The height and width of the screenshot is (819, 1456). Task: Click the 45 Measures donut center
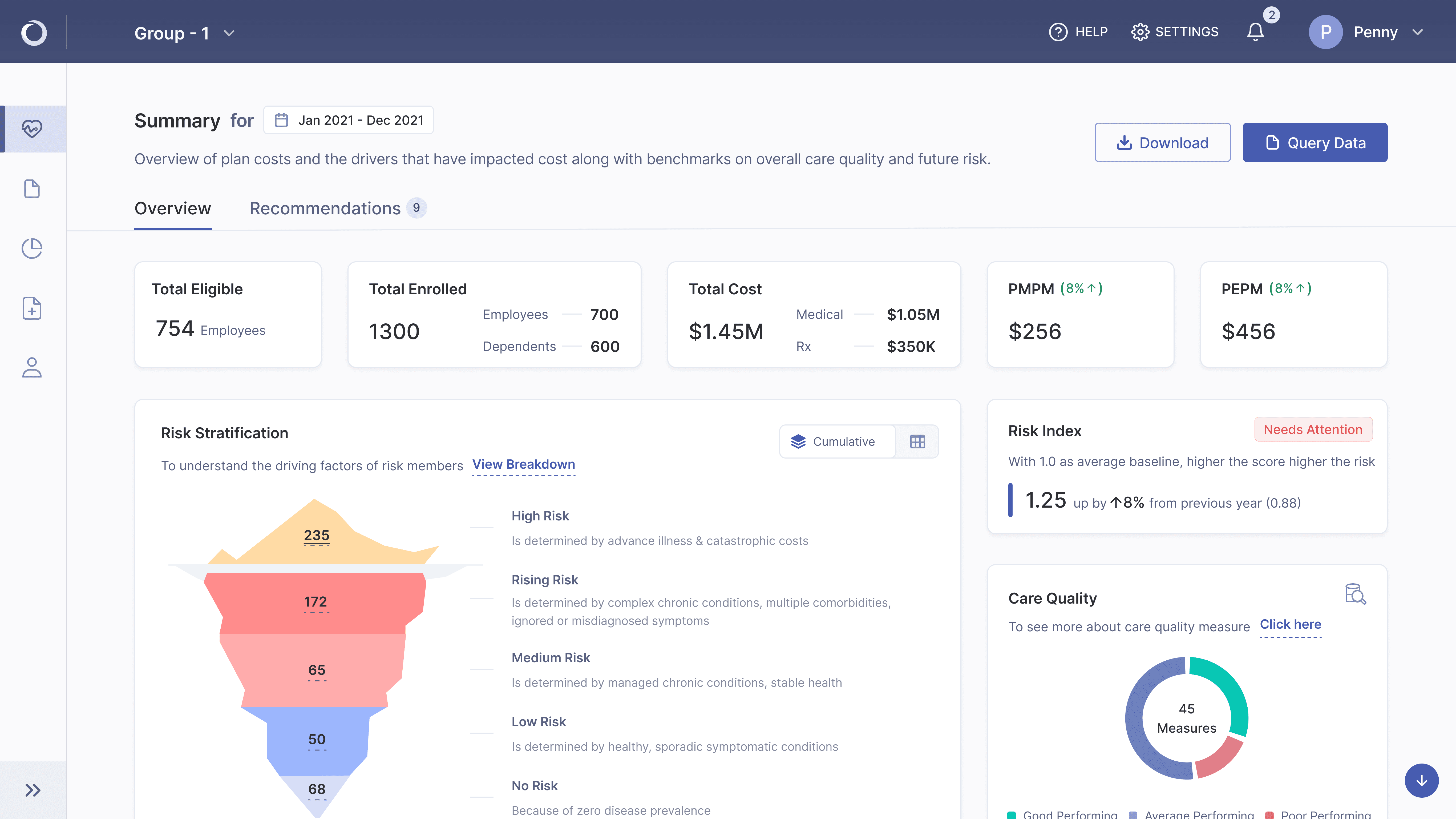coord(1186,718)
